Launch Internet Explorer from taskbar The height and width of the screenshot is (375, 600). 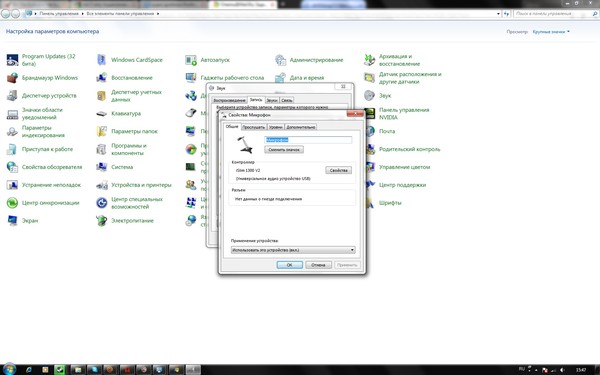[29, 370]
